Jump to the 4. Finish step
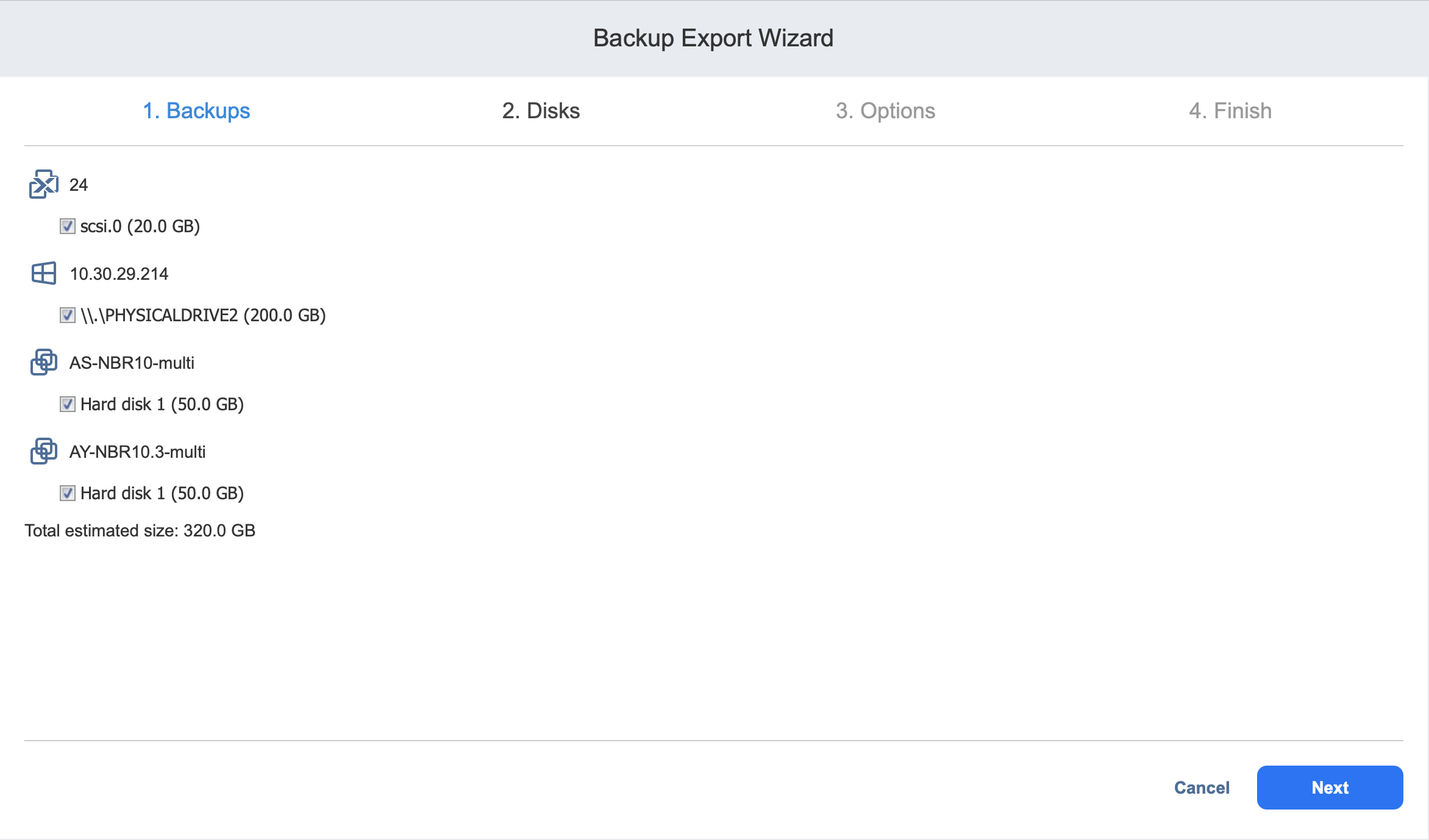 [x=1230, y=111]
